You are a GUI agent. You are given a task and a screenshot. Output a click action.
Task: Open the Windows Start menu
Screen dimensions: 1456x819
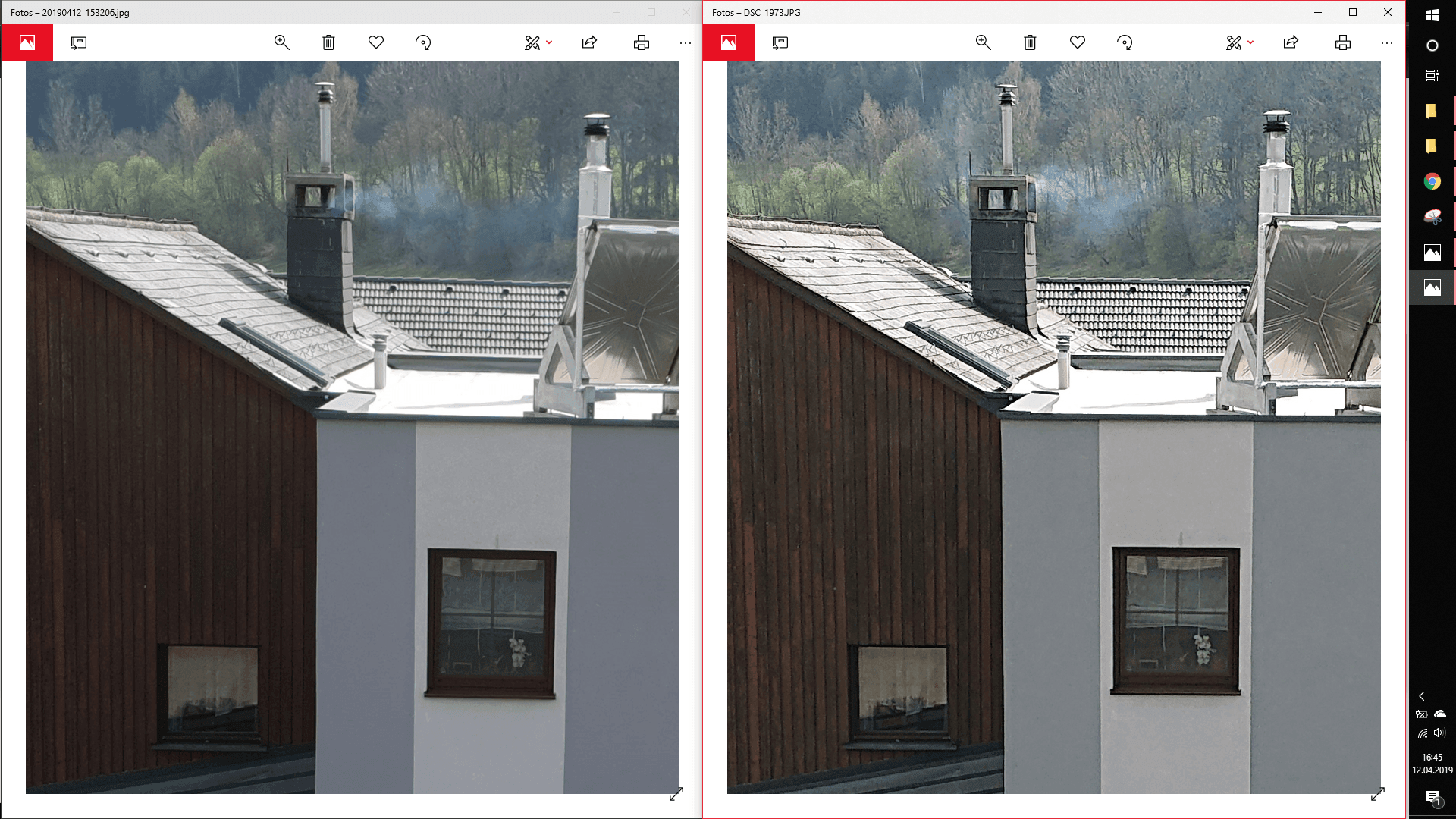click(1432, 15)
